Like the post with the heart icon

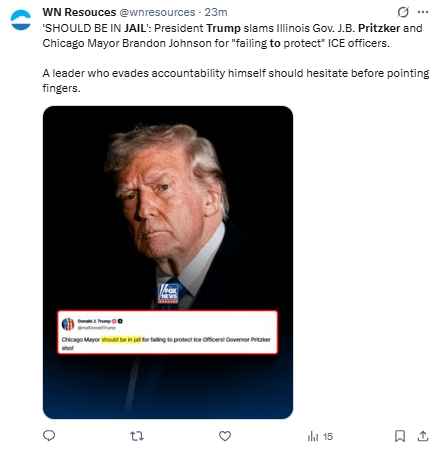(225, 436)
